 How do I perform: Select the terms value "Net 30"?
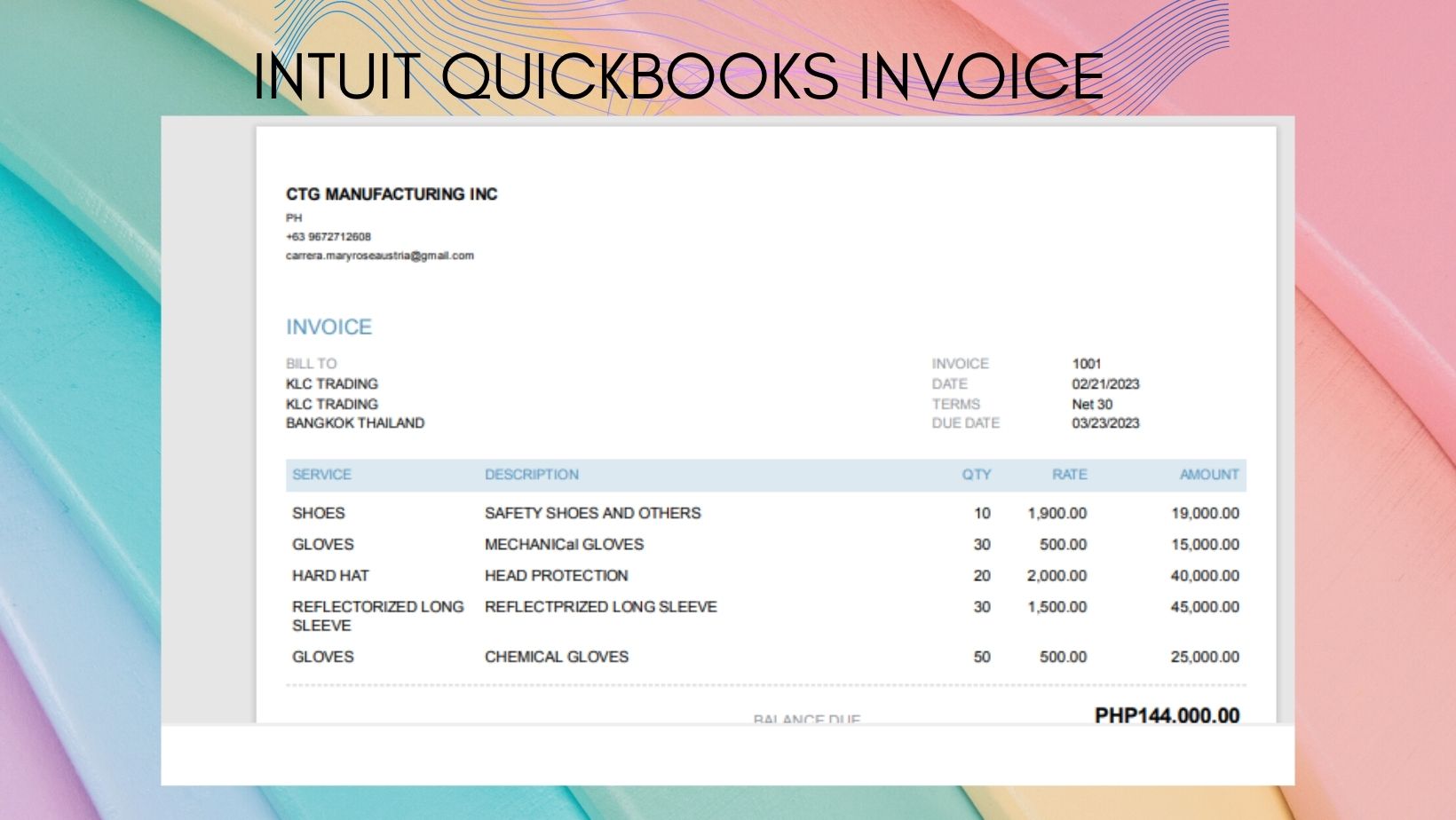tap(1092, 404)
